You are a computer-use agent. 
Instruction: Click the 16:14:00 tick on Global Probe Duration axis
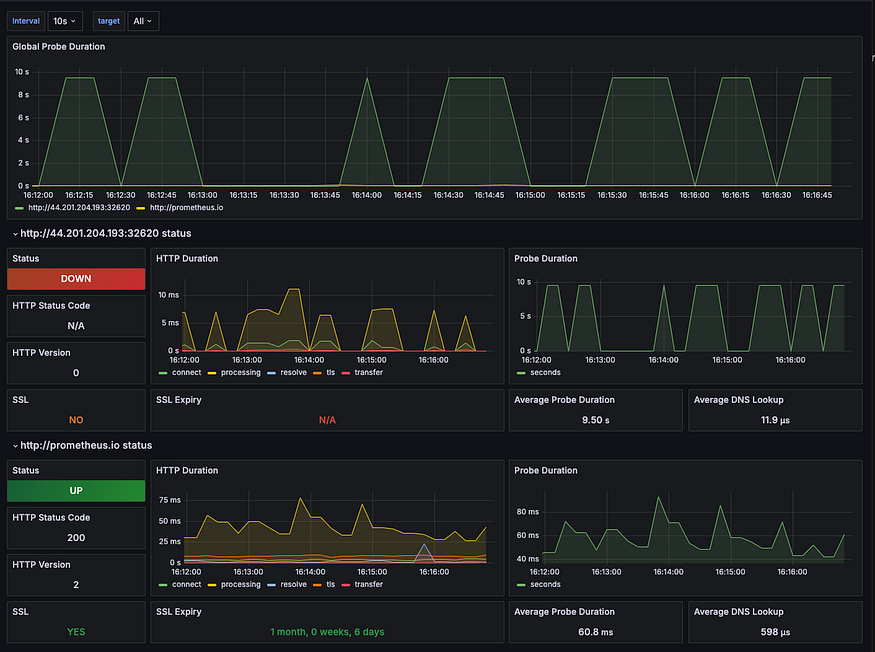367,195
